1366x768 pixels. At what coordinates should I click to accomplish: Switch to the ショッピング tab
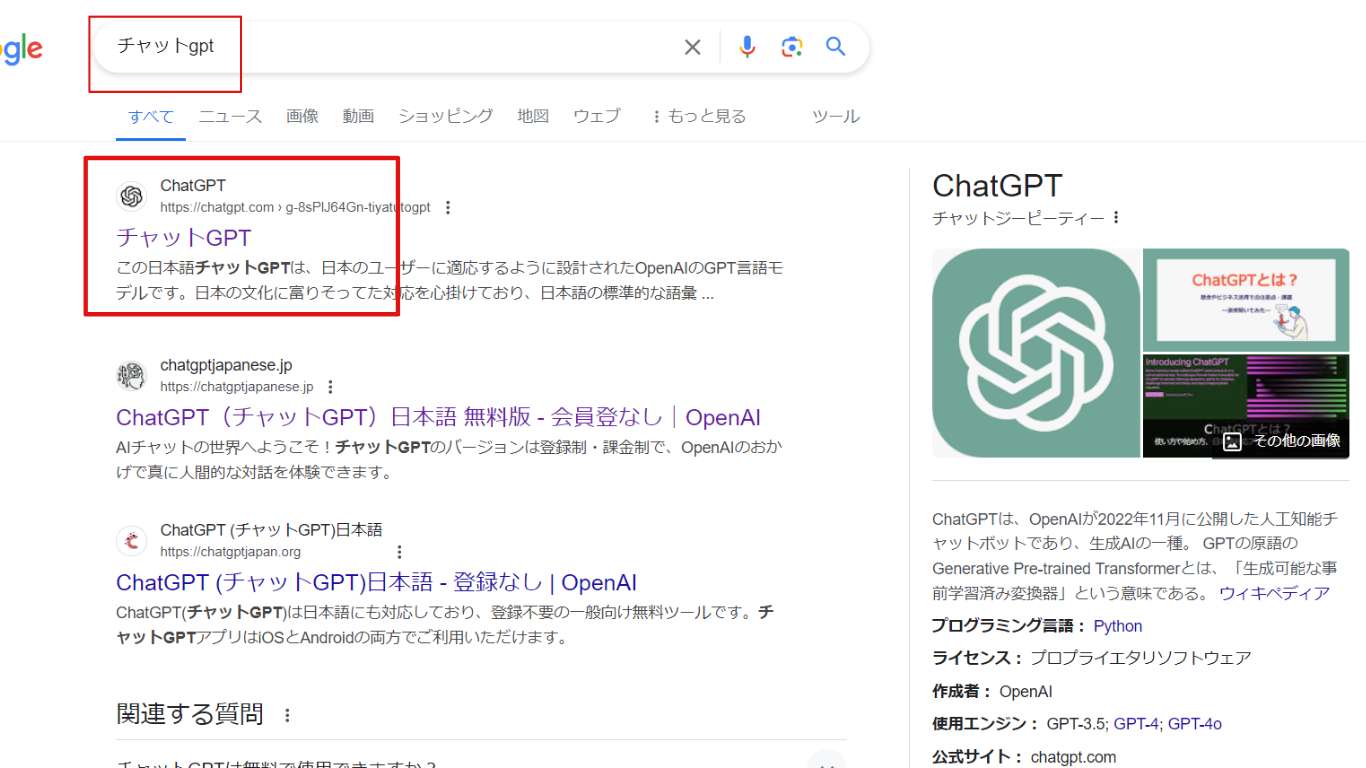coord(446,116)
